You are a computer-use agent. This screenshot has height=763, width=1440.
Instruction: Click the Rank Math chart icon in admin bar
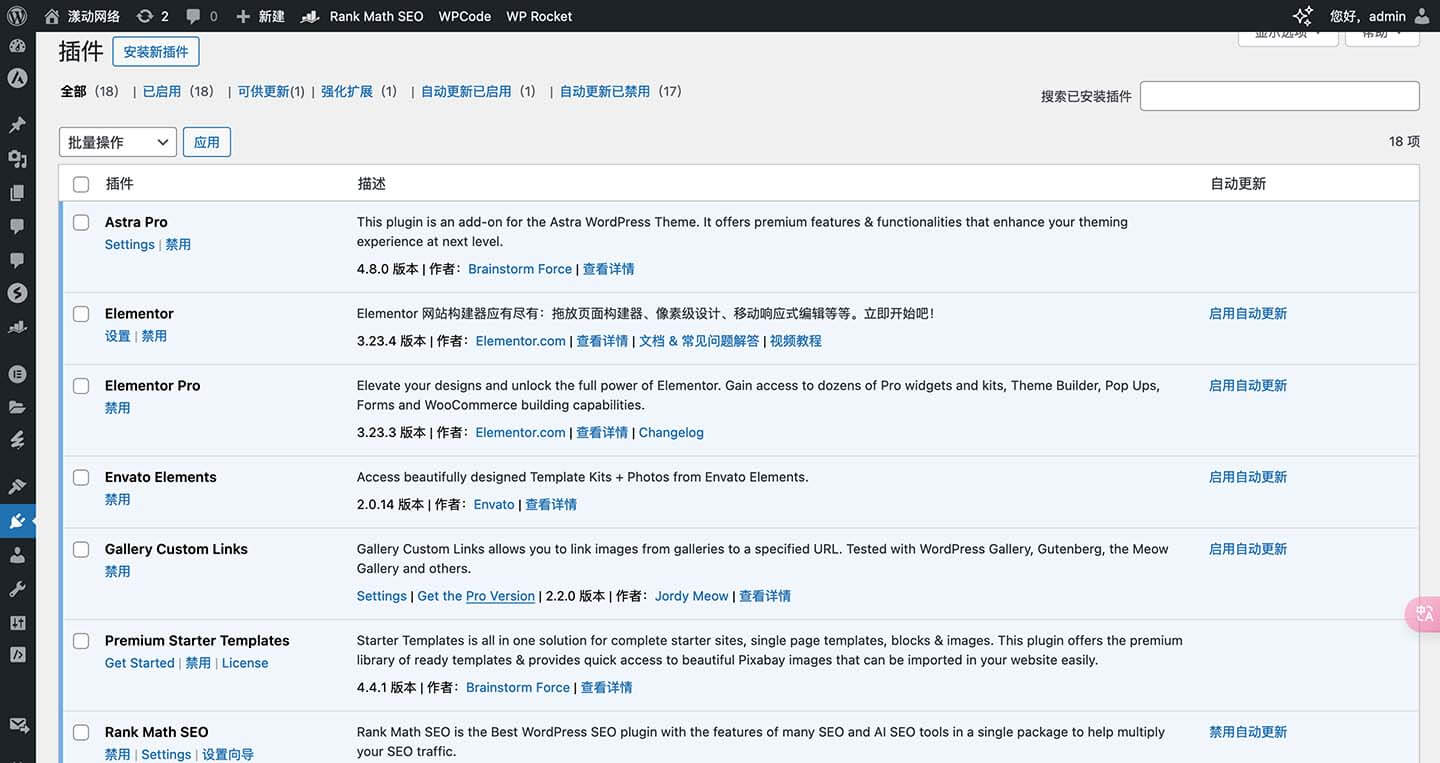(311, 16)
